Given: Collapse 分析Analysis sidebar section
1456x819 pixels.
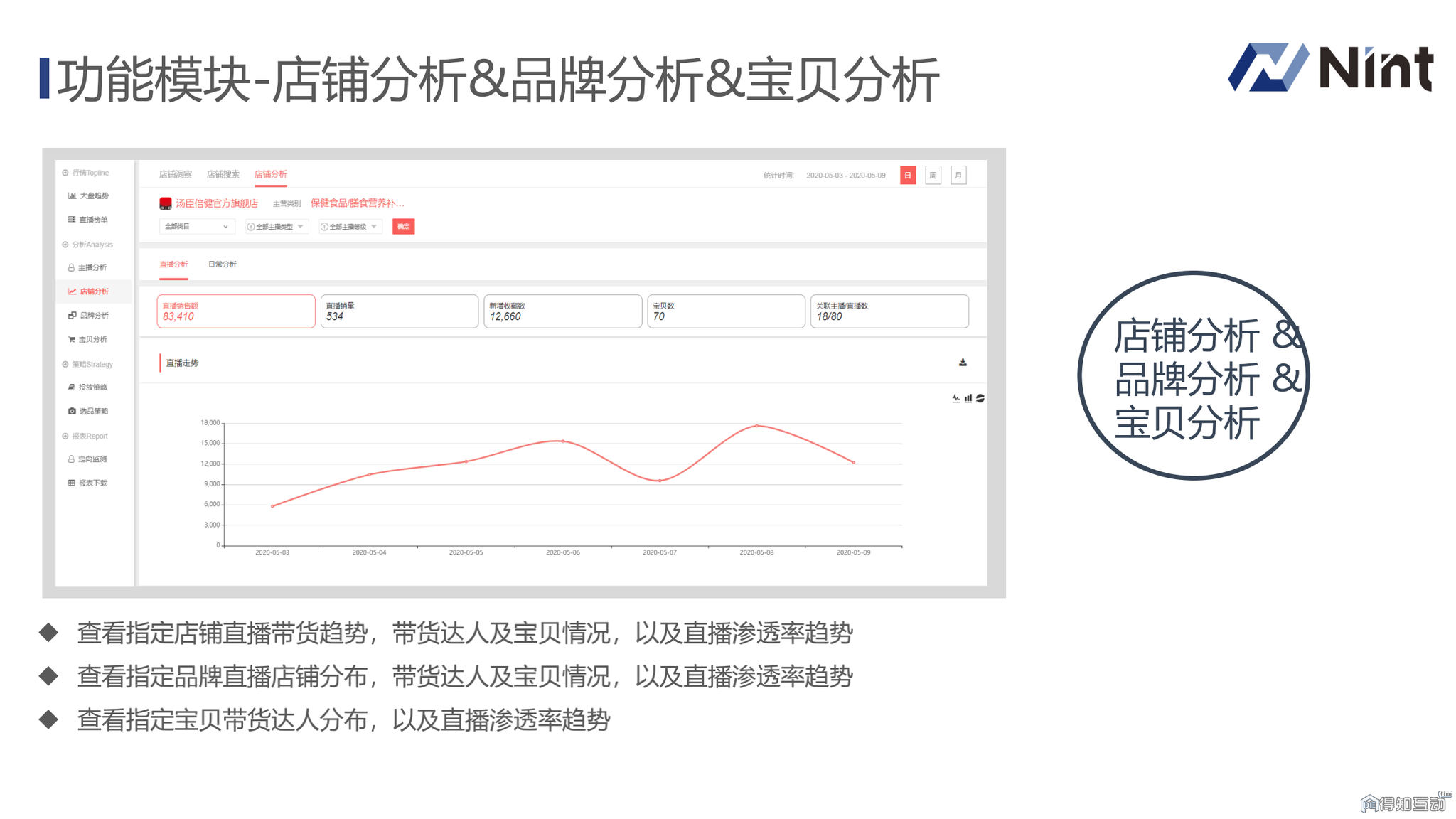Looking at the screenshot, I should (65, 245).
